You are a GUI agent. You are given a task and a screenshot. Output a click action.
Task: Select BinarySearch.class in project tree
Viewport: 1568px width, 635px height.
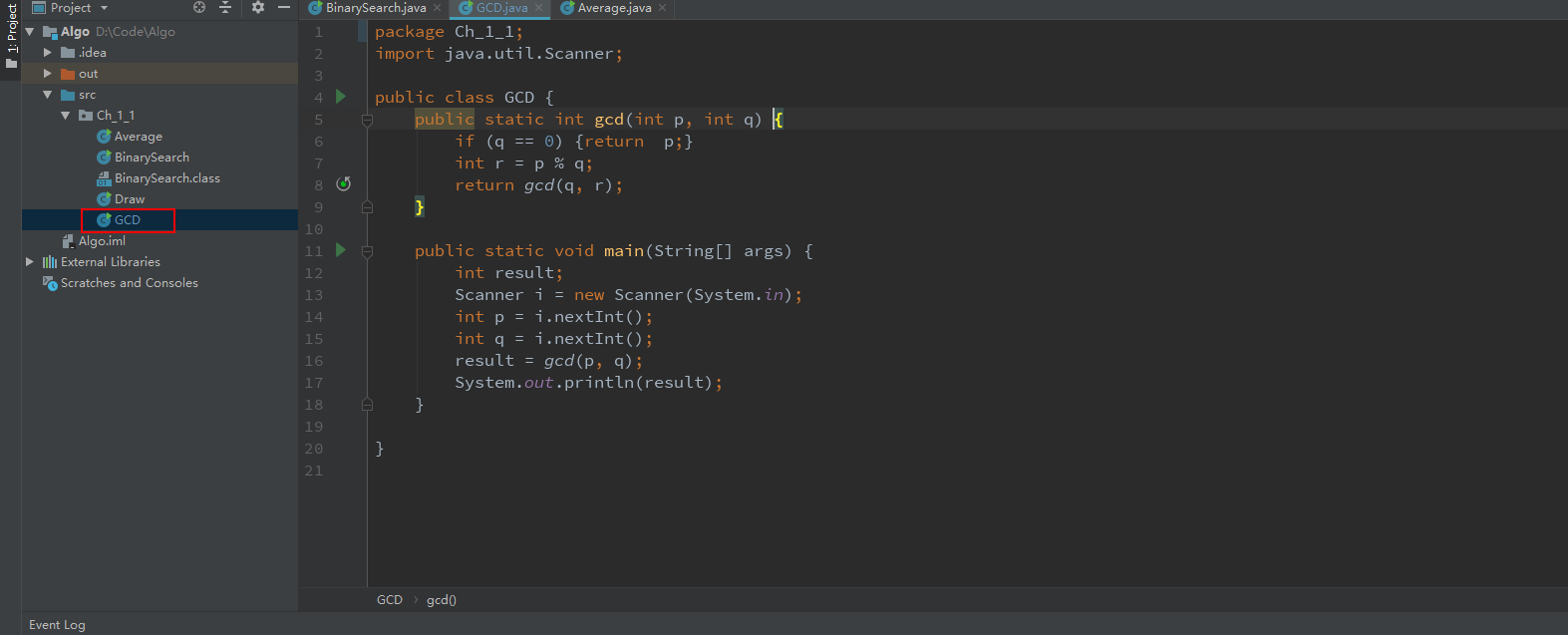tap(166, 178)
